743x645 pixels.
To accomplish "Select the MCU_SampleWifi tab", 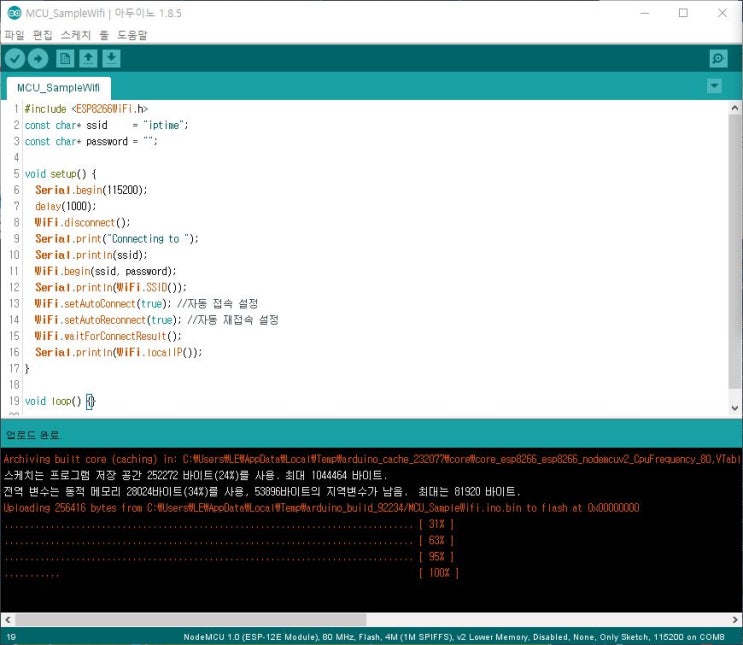I will pos(58,88).
